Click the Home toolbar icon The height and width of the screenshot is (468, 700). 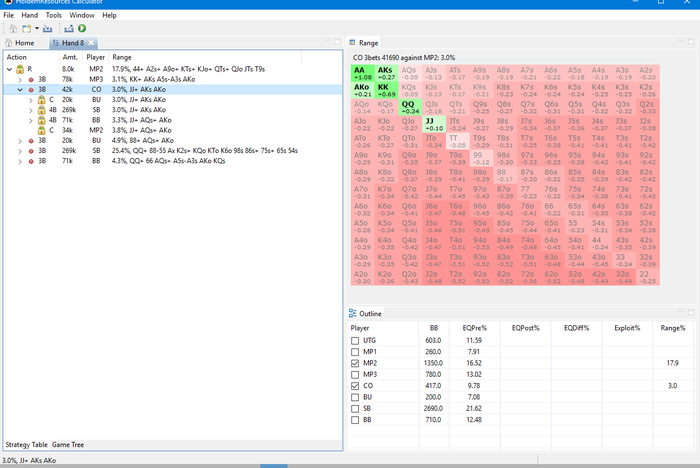[x=13, y=29]
